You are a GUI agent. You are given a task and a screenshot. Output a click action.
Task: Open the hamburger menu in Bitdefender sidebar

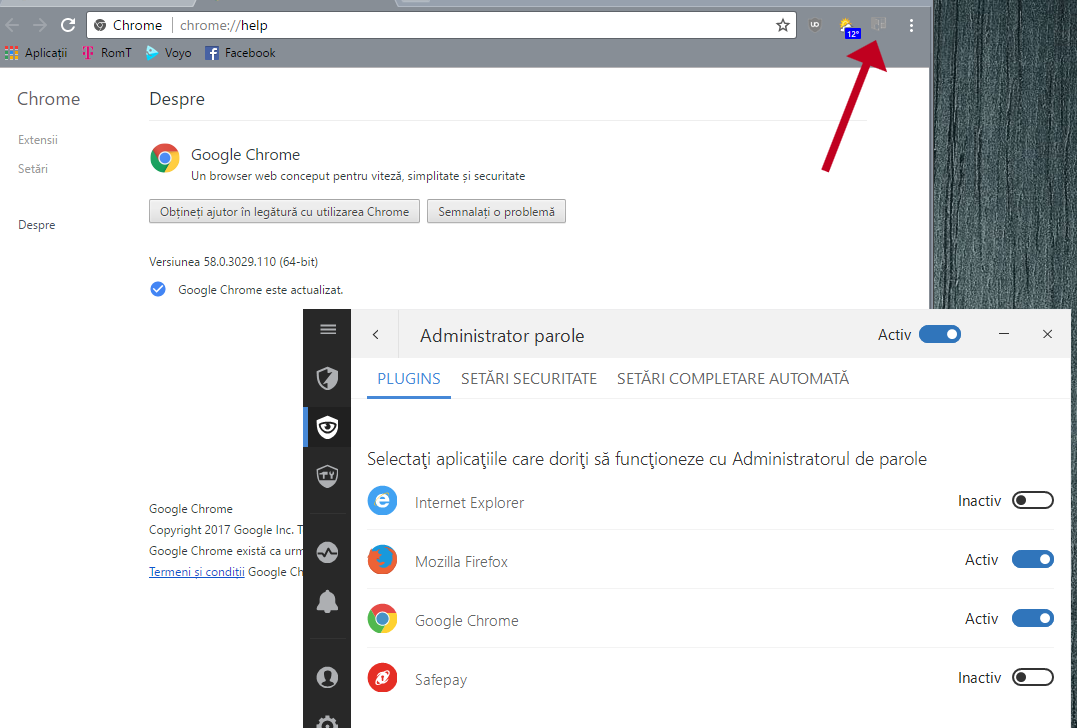[x=328, y=330]
